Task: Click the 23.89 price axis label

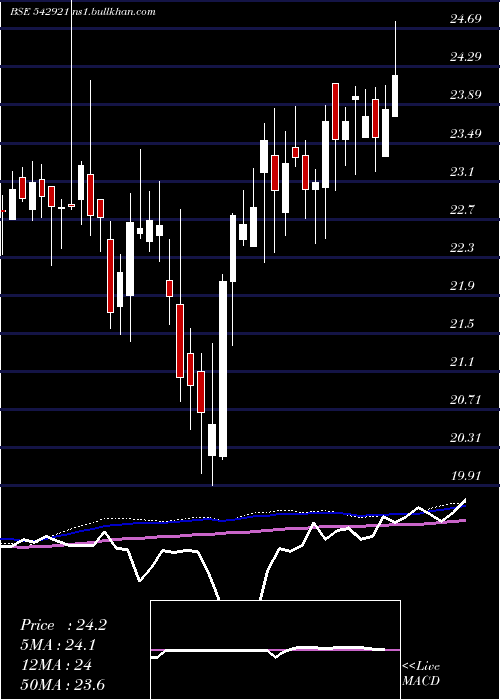Action: [466, 95]
